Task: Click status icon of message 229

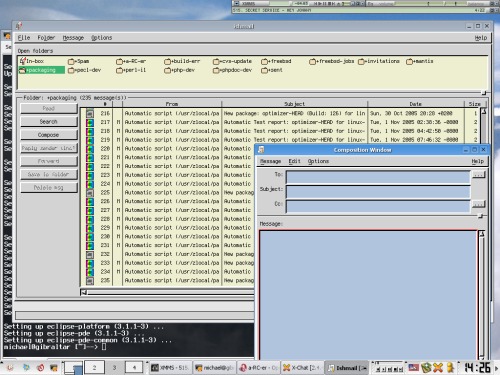Action: click(90, 228)
